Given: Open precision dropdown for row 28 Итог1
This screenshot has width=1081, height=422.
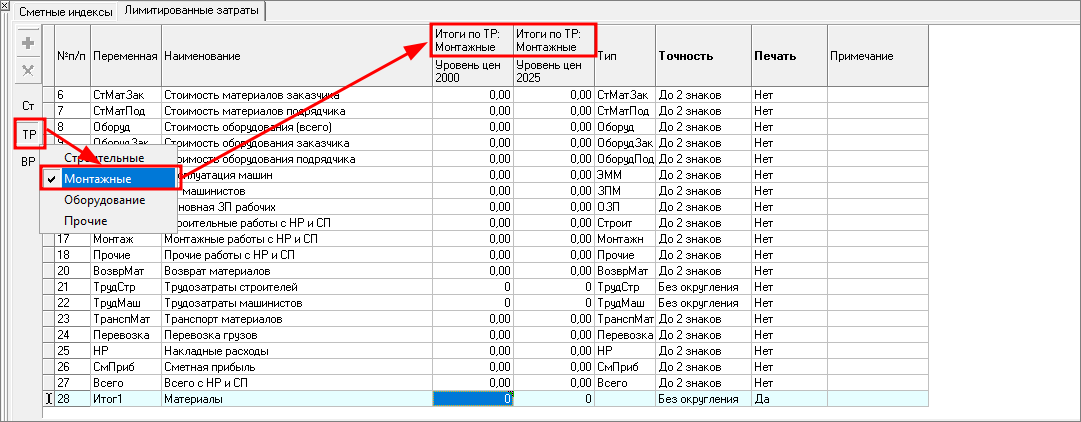Looking at the screenshot, I should [x=702, y=399].
